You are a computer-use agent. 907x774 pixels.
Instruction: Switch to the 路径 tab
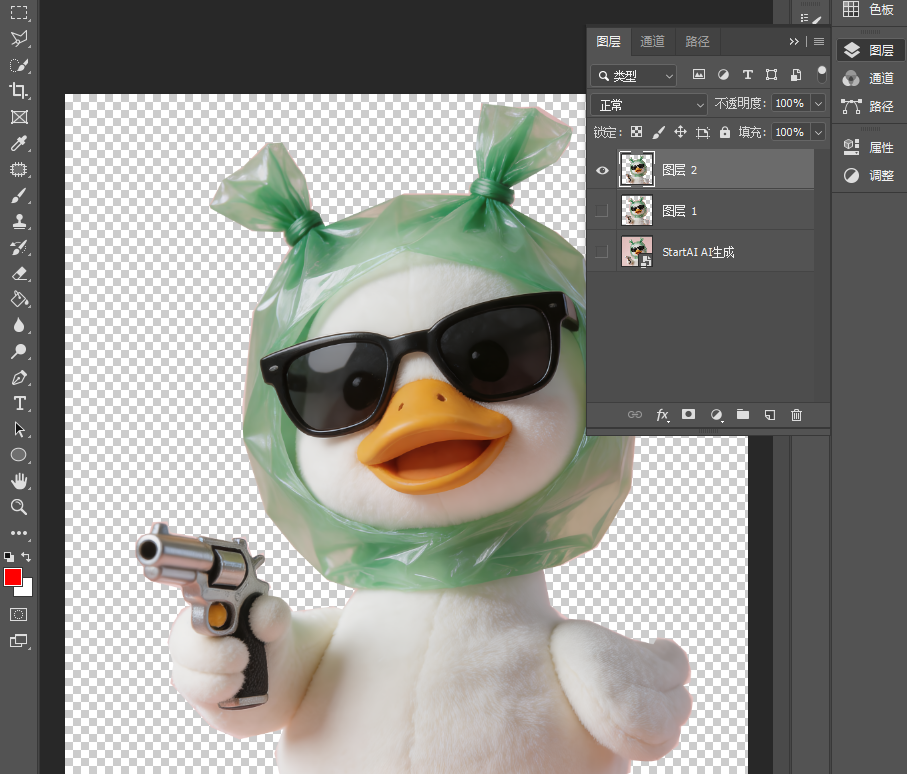click(x=697, y=42)
